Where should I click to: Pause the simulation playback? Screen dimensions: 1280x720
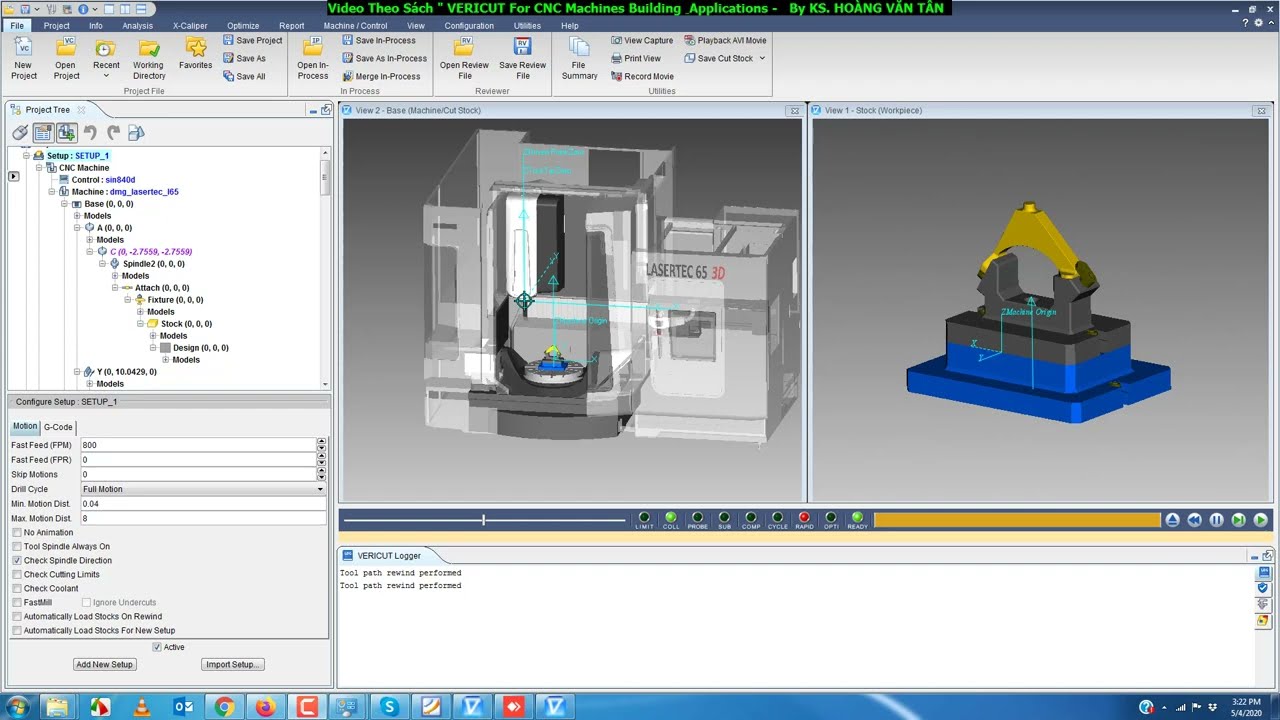pos(1216,520)
